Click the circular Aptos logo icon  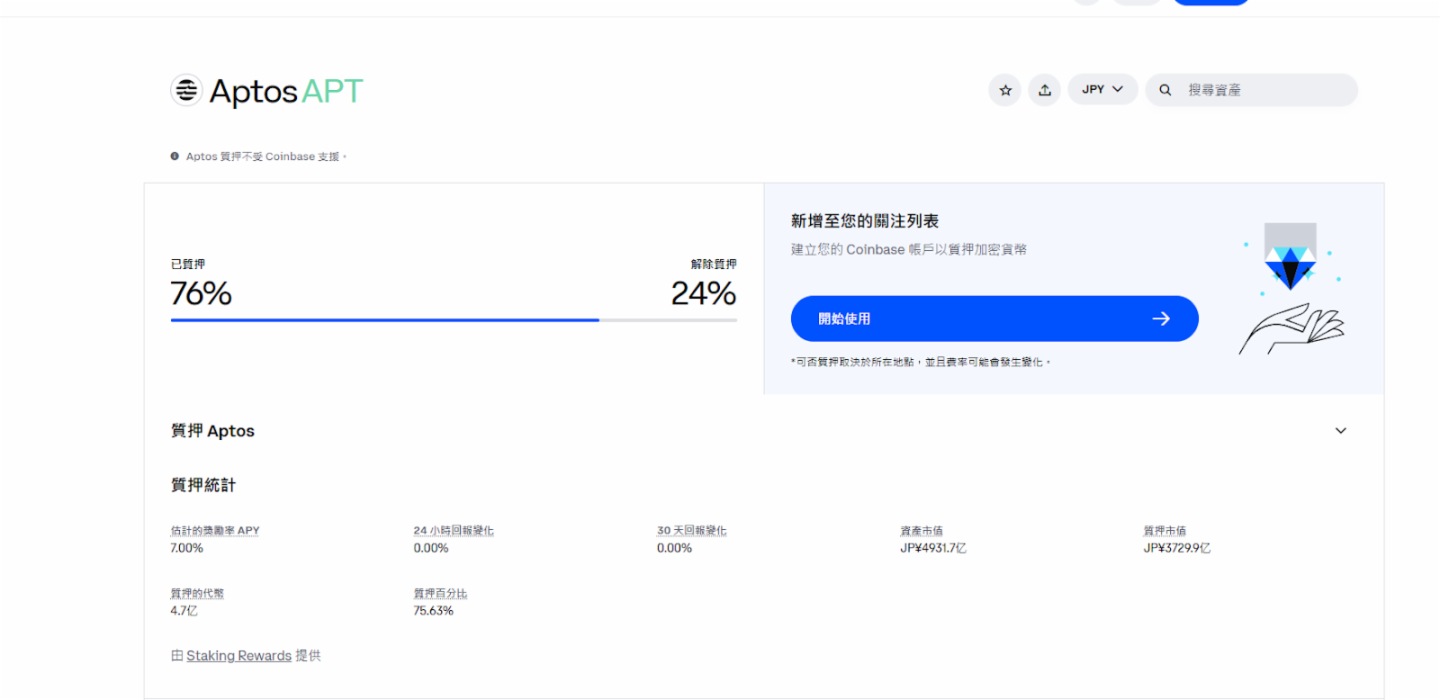point(185,90)
